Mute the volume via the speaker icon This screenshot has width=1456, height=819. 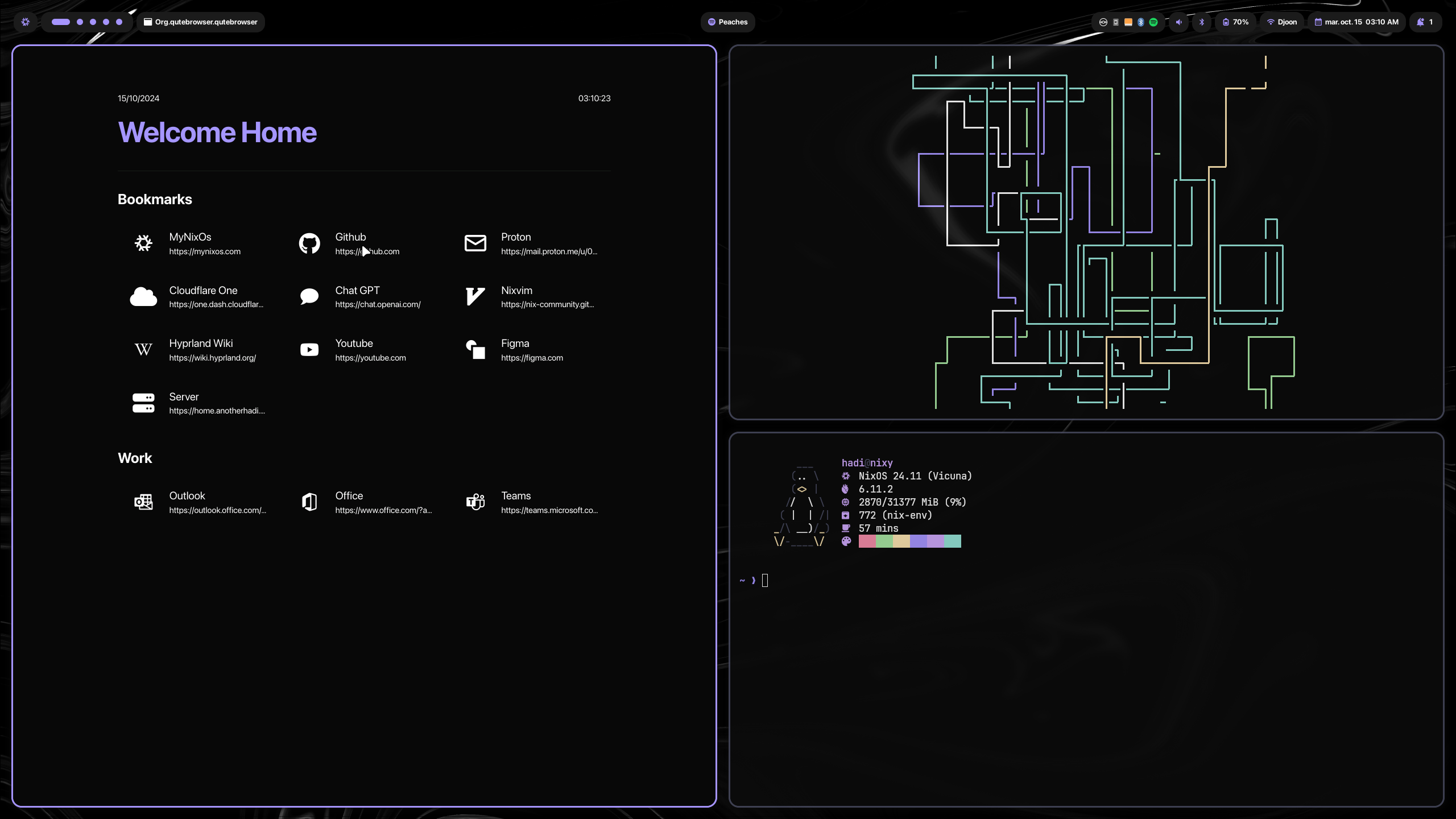(1178, 22)
